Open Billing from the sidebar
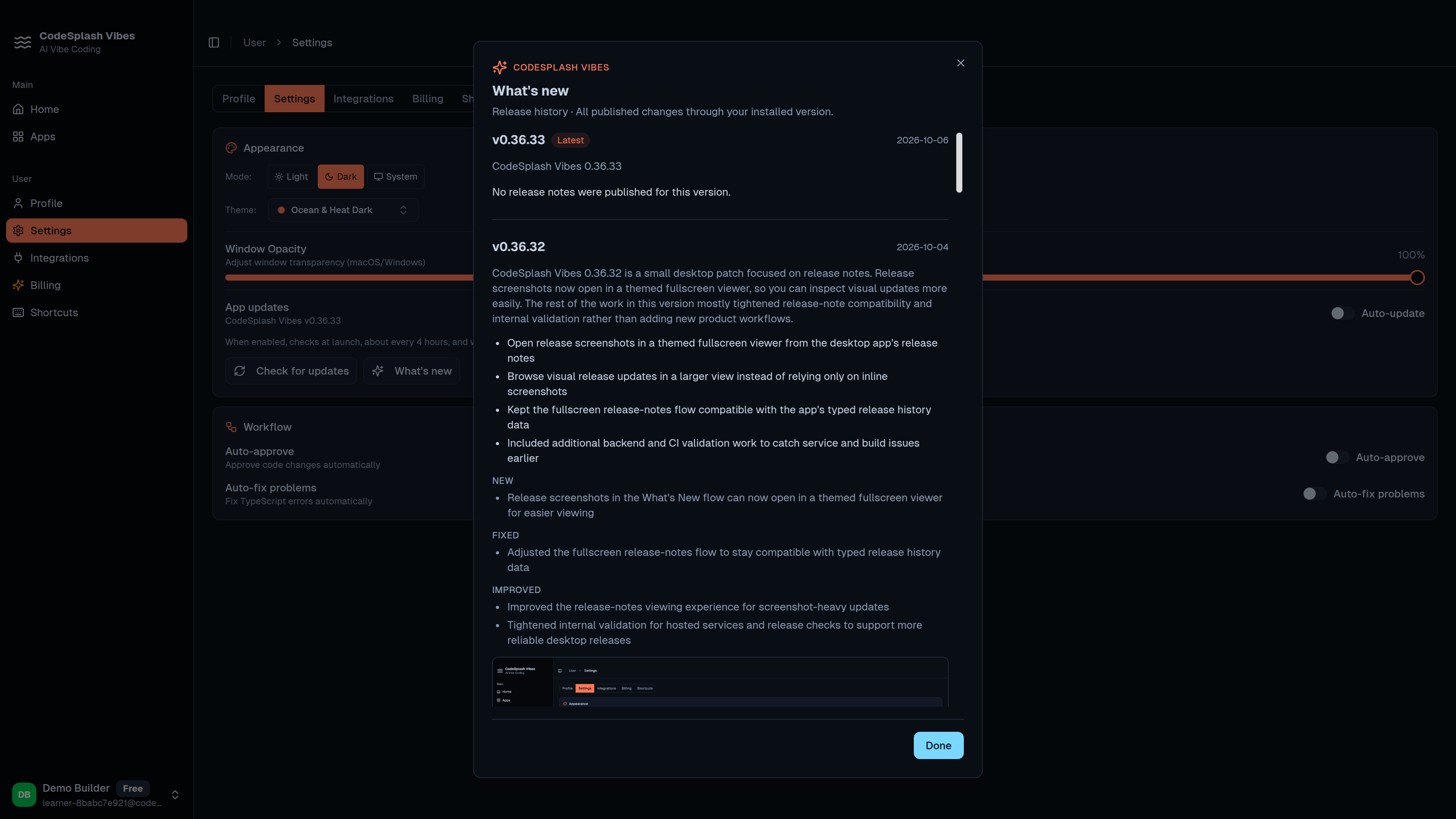Screen dimensions: 1456x819 pyautogui.click(x=97, y=285)
